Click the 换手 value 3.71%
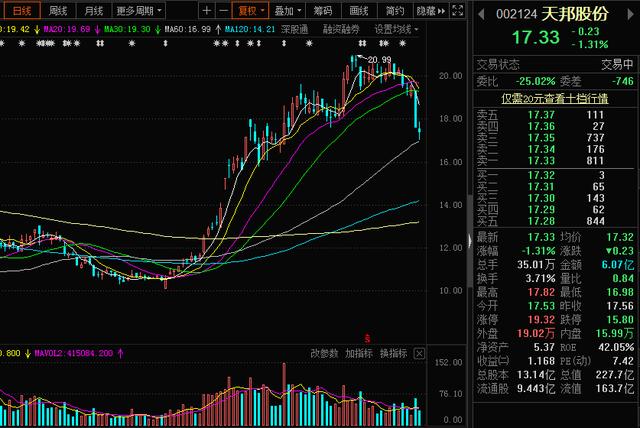This screenshot has width=640, height=428. (x=540, y=279)
